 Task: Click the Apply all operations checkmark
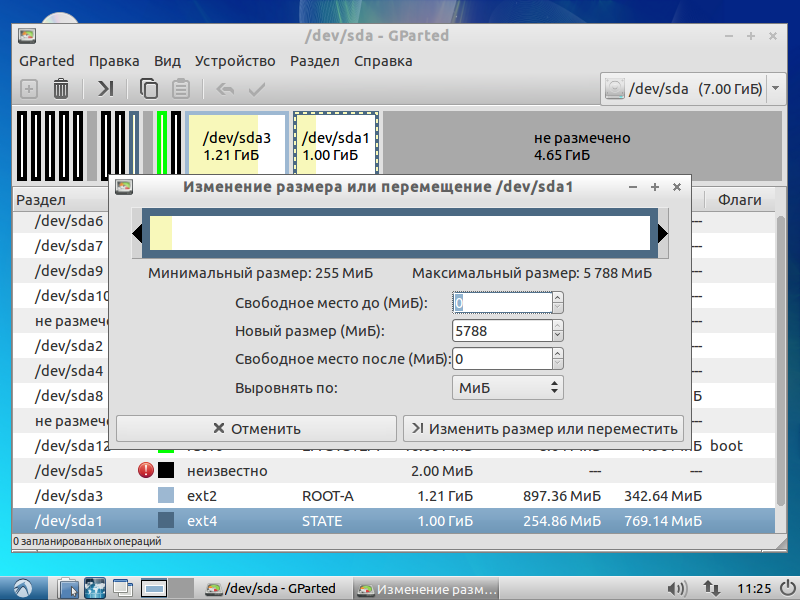257,89
